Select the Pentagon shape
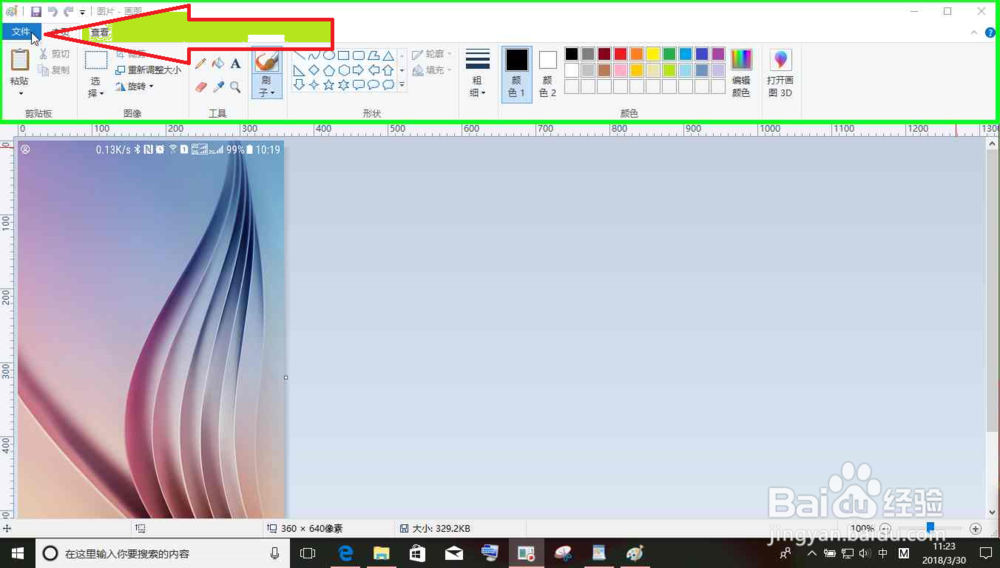1000x568 pixels. [x=328, y=70]
